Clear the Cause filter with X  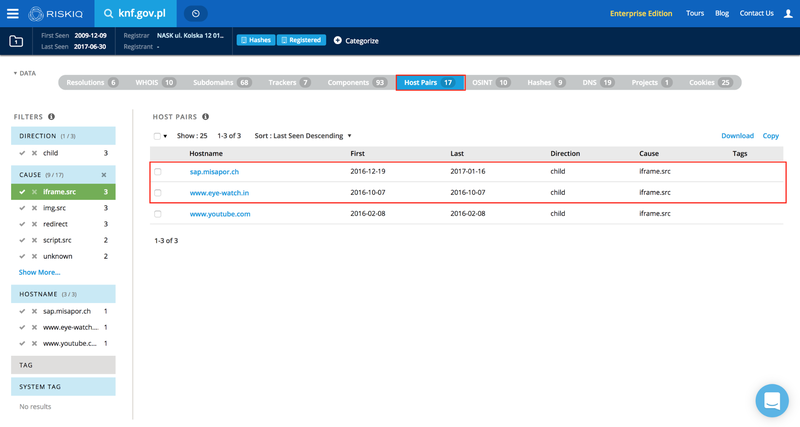(x=104, y=174)
